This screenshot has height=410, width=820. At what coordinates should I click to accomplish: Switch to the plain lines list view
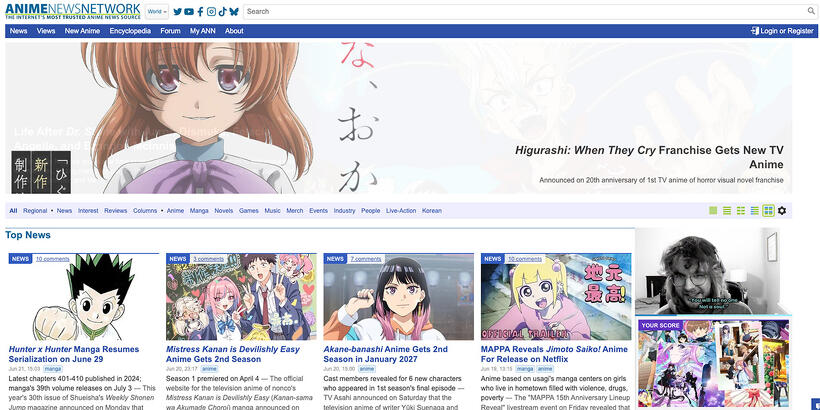(x=727, y=211)
